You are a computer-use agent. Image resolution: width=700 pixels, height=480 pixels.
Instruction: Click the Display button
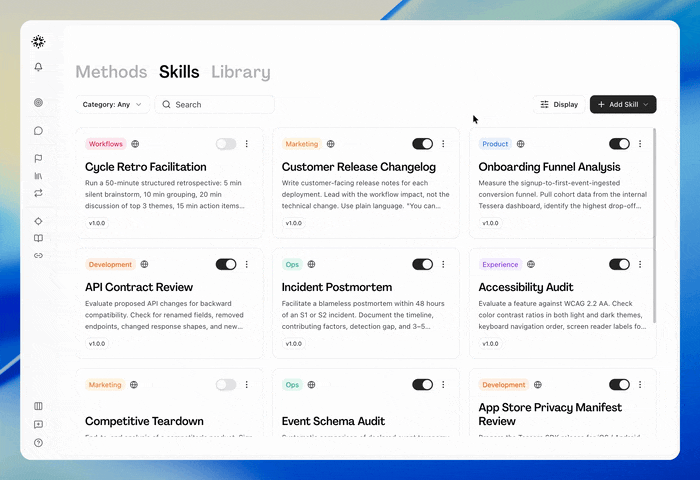tap(559, 104)
